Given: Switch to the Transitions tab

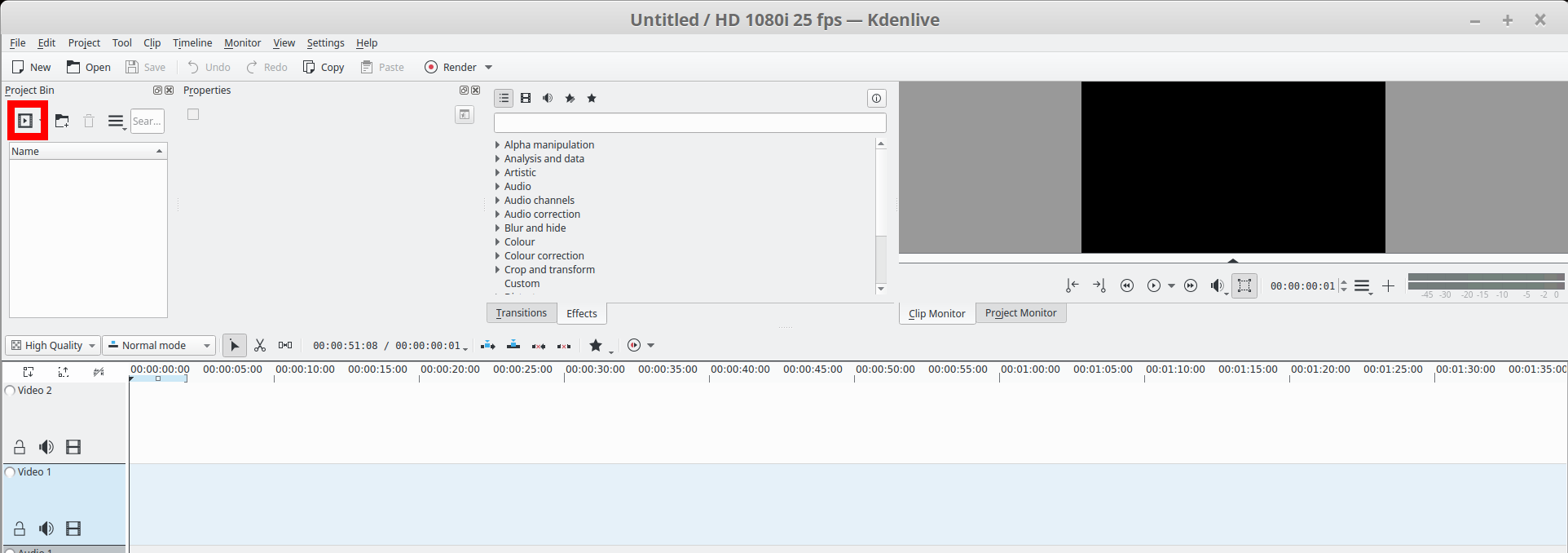Looking at the screenshot, I should click(522, 313).
